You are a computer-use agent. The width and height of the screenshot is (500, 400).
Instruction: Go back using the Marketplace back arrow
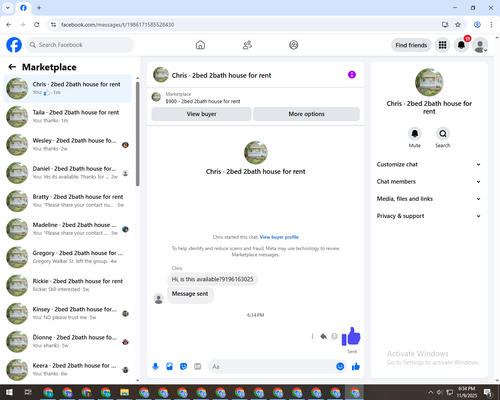[x=12, y=67]
